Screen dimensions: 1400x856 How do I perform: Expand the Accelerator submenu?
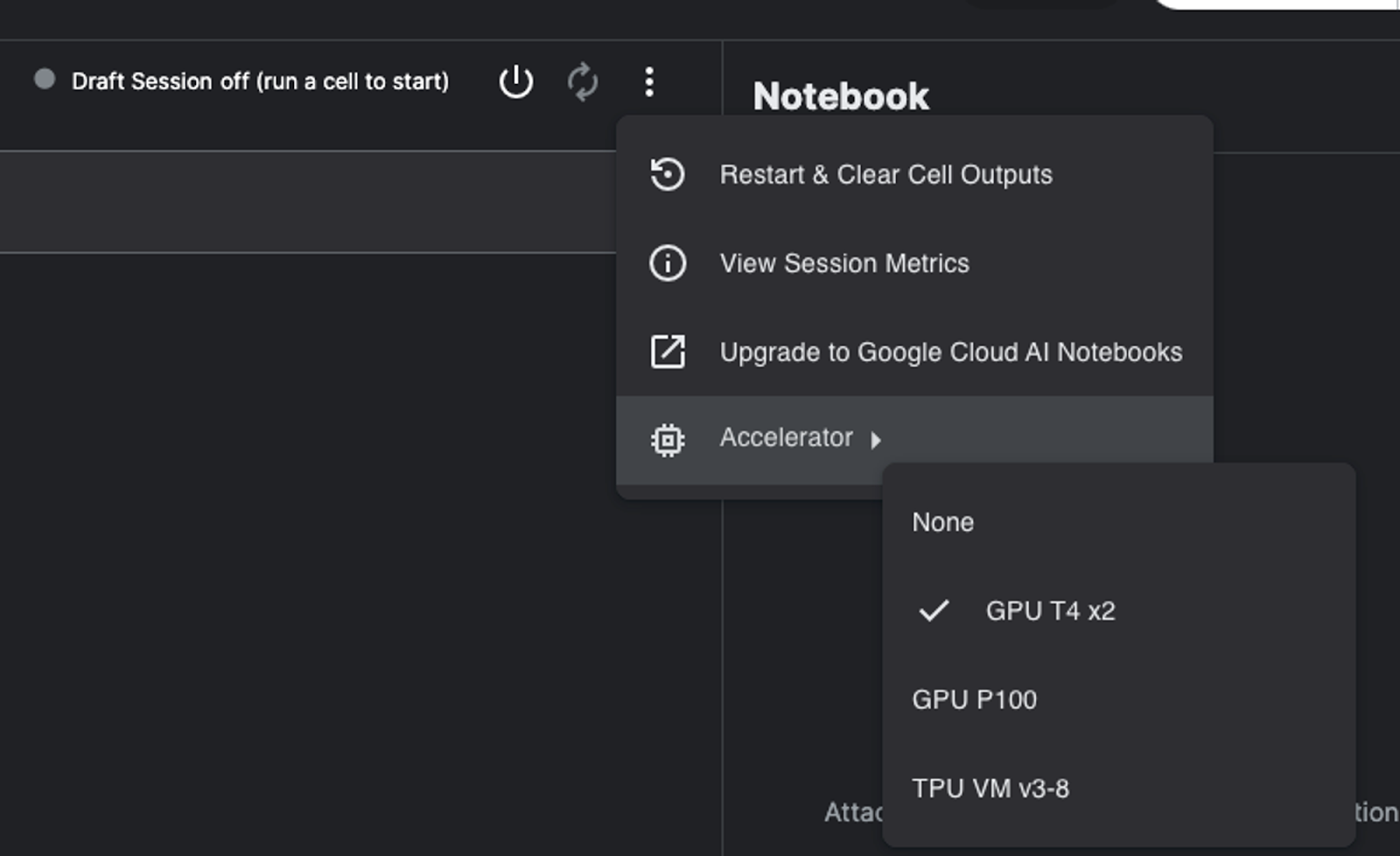914,439
